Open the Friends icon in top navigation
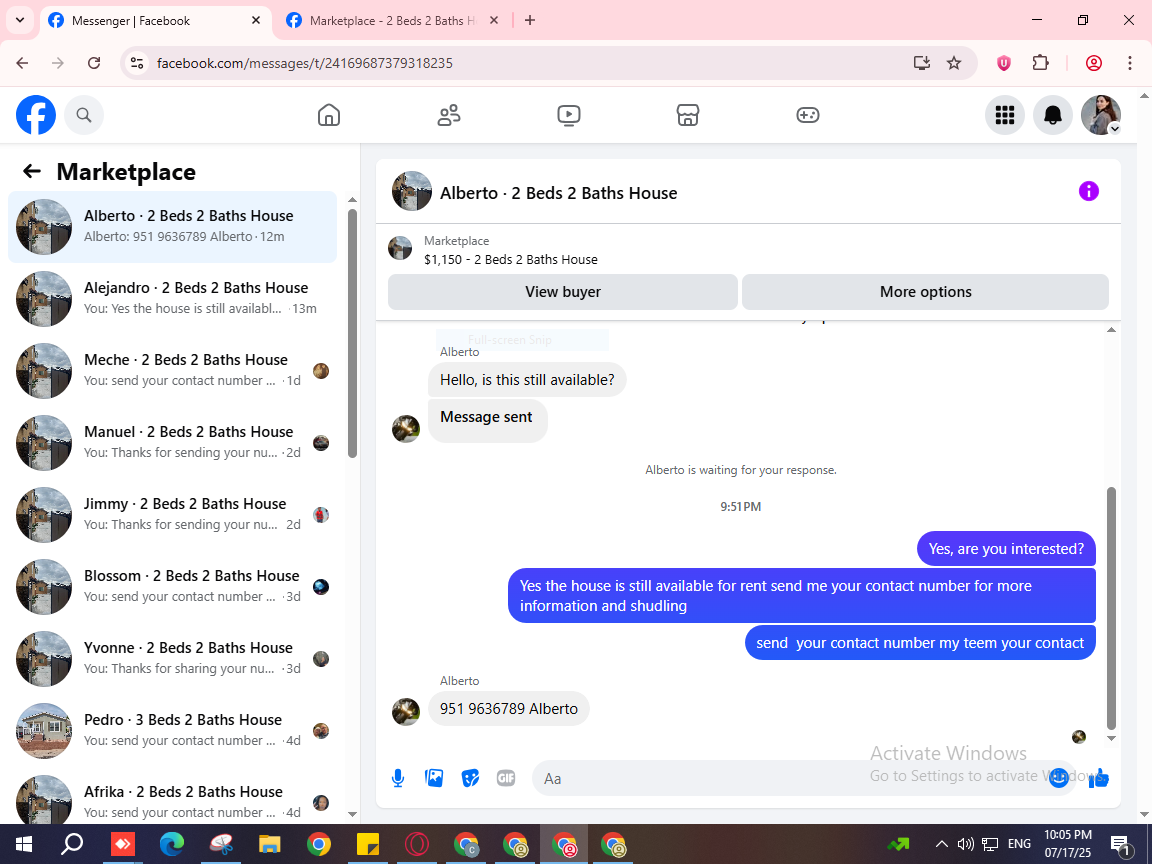The width and height of the screenshot is (1152, 864). click(449, 115)
